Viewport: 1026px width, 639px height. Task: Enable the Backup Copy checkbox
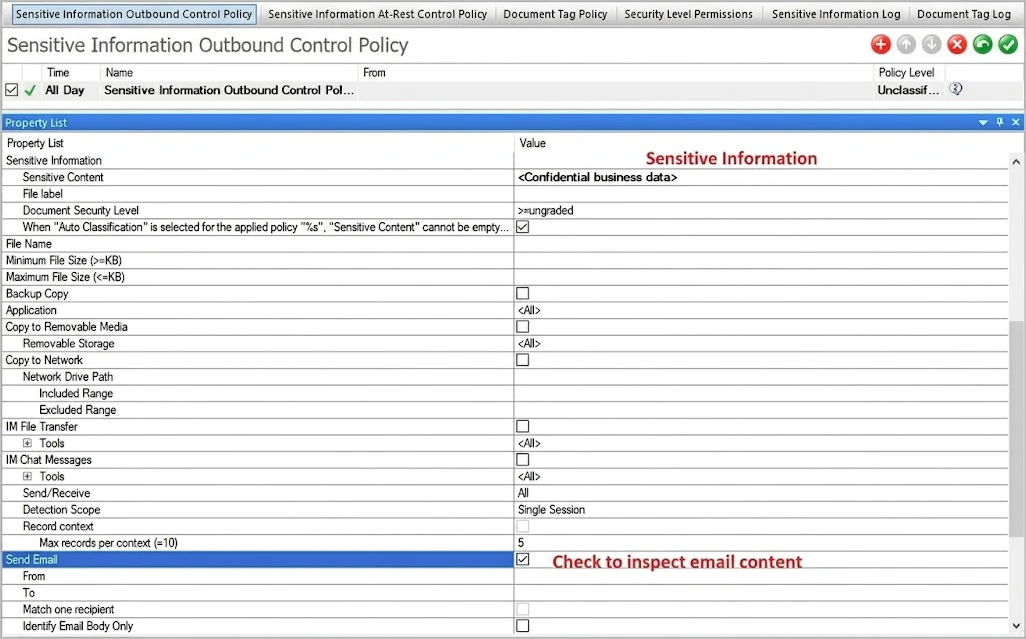[522, 293]
